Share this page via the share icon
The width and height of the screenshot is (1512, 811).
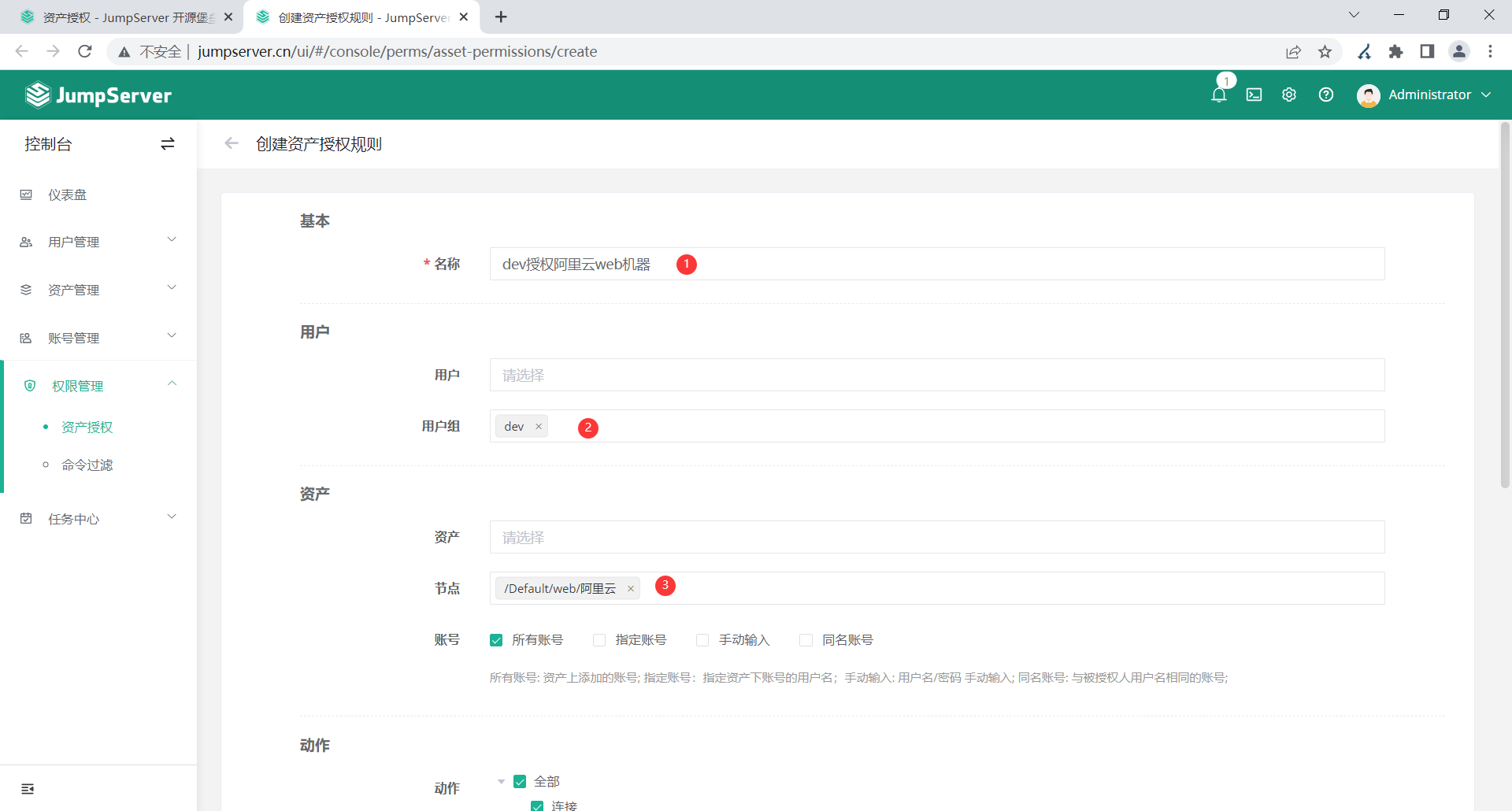point(1293,51)
